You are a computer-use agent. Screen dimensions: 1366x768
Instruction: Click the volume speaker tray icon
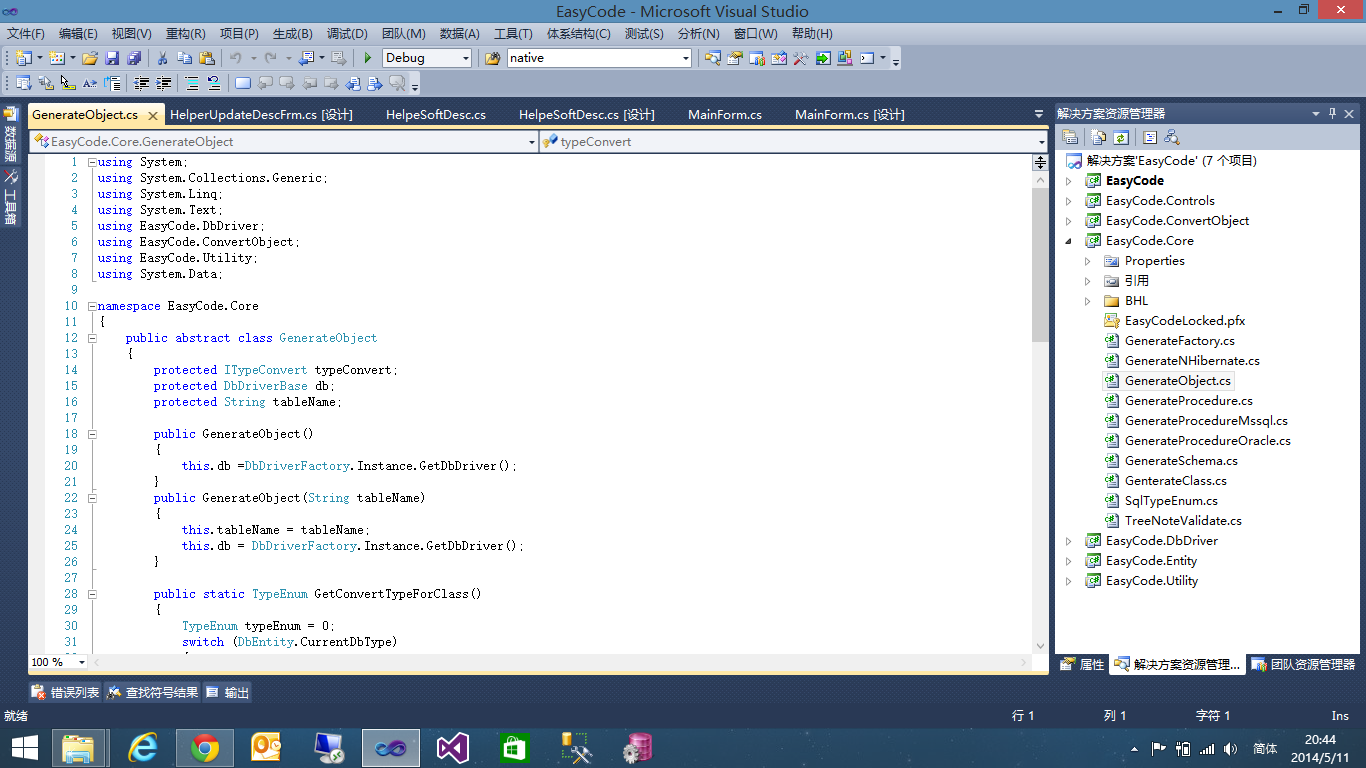click(1230, 748)
